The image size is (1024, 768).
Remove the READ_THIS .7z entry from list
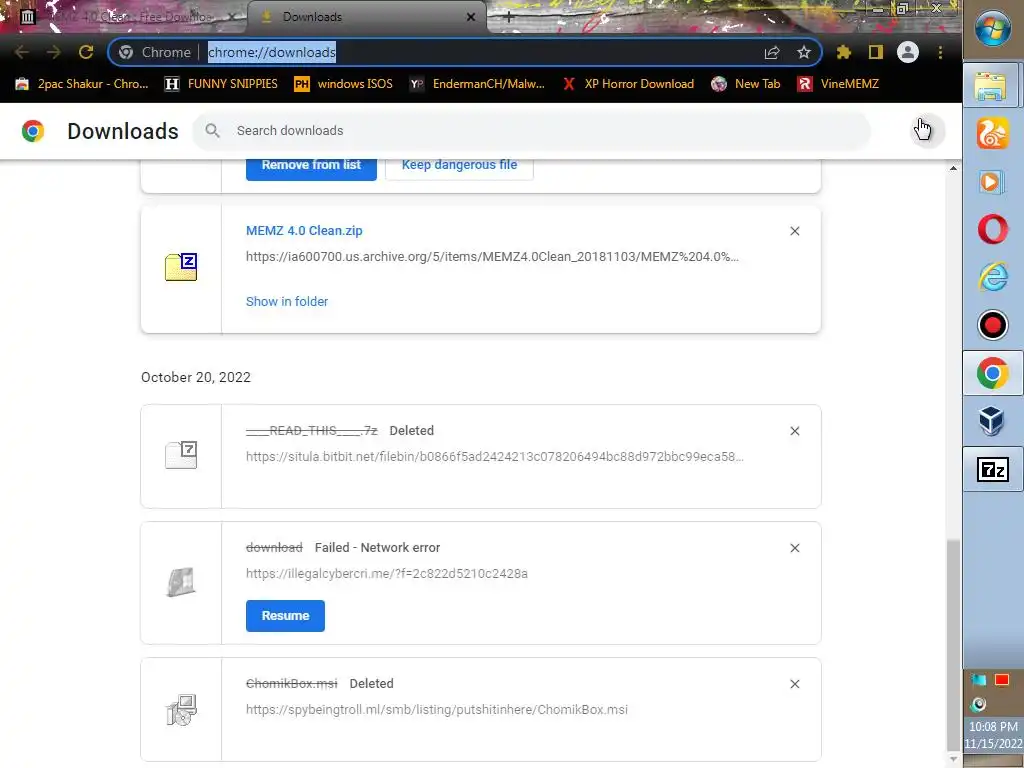click(x=795, y=431)
